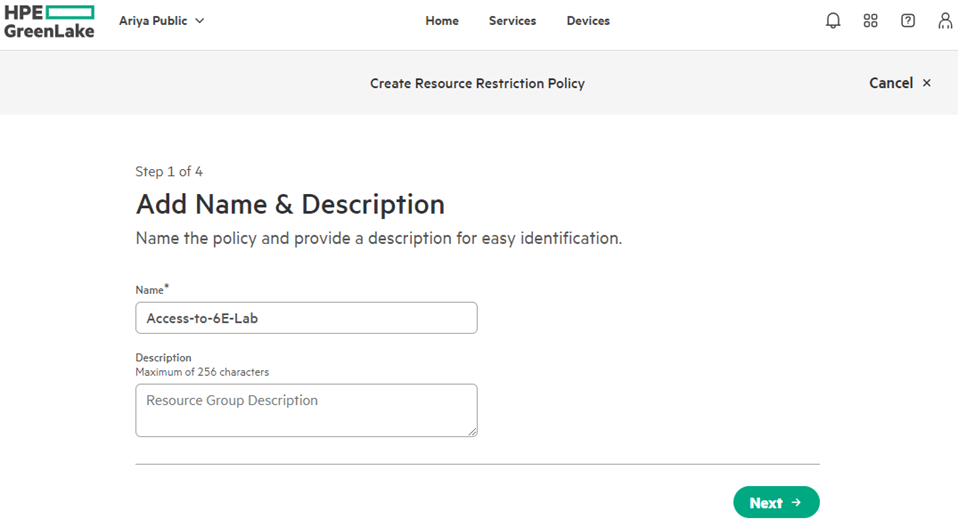
Task: Expand the chevron beside Ariya Public
Action: [x=199, y=21]
